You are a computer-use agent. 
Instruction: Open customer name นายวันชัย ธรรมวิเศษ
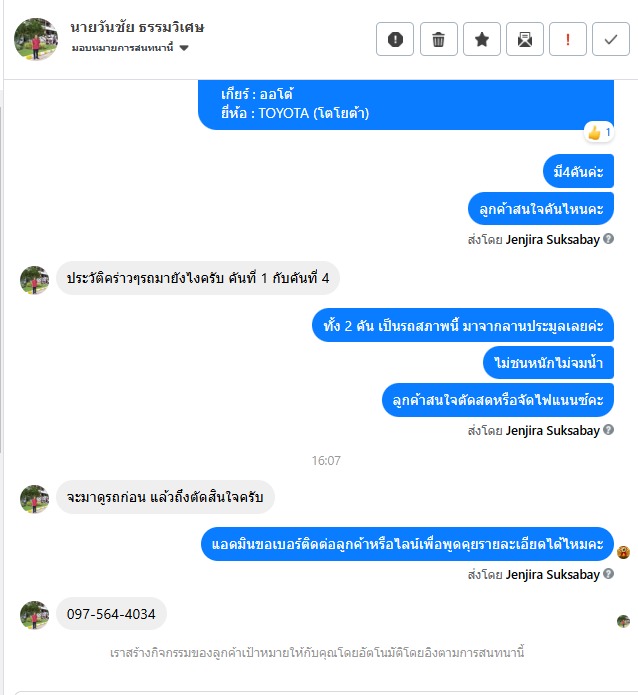click(x=137, y=27)
